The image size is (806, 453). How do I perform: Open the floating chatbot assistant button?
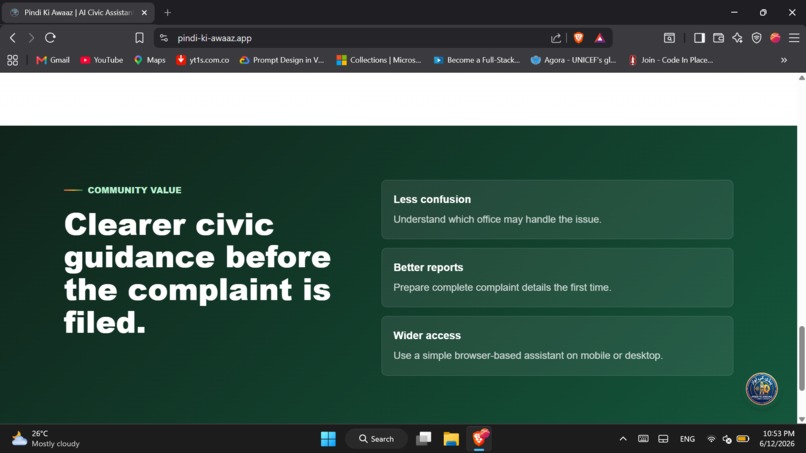point(761,389)
